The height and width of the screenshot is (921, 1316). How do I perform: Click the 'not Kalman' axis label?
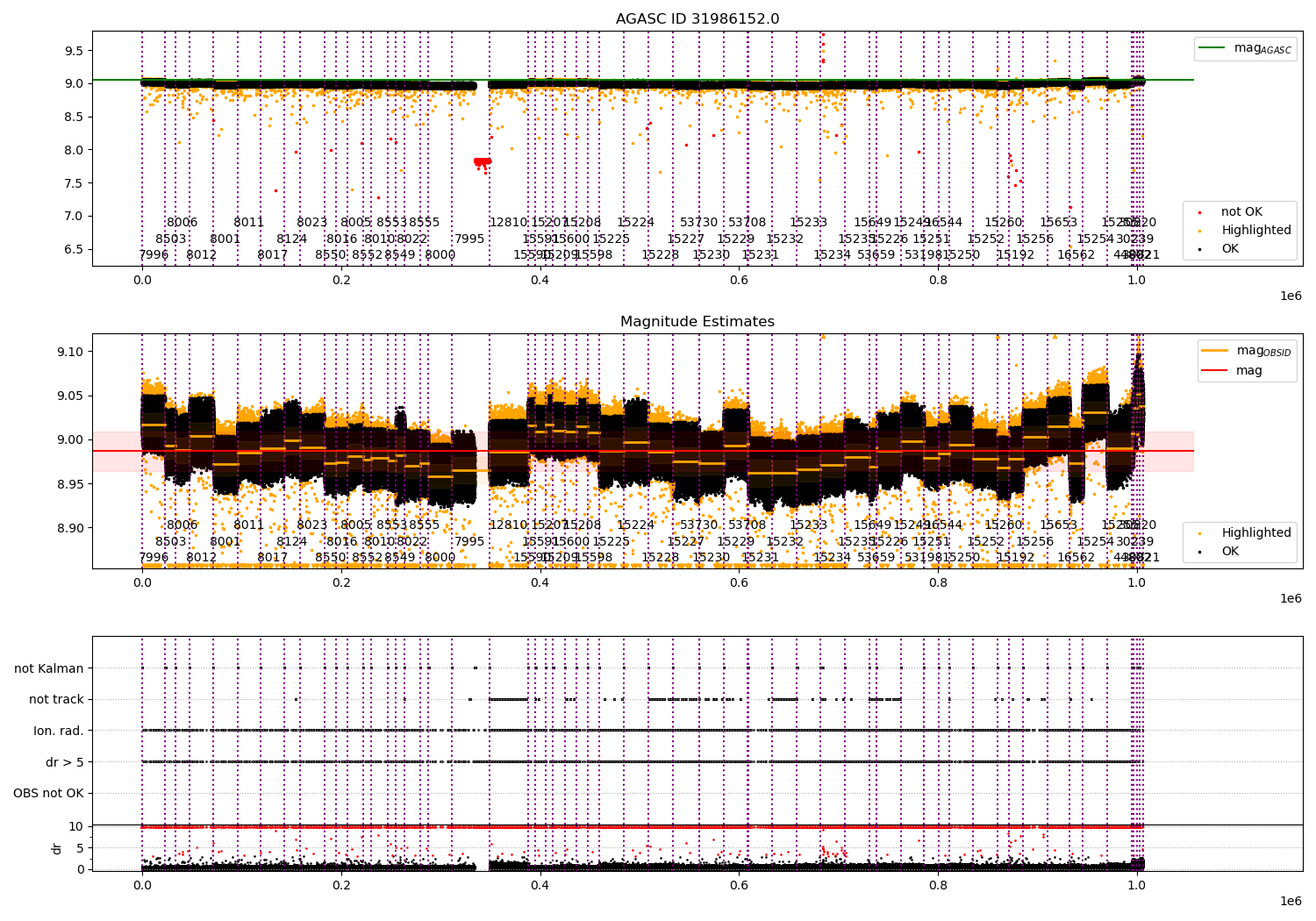[x=49, y=668]
